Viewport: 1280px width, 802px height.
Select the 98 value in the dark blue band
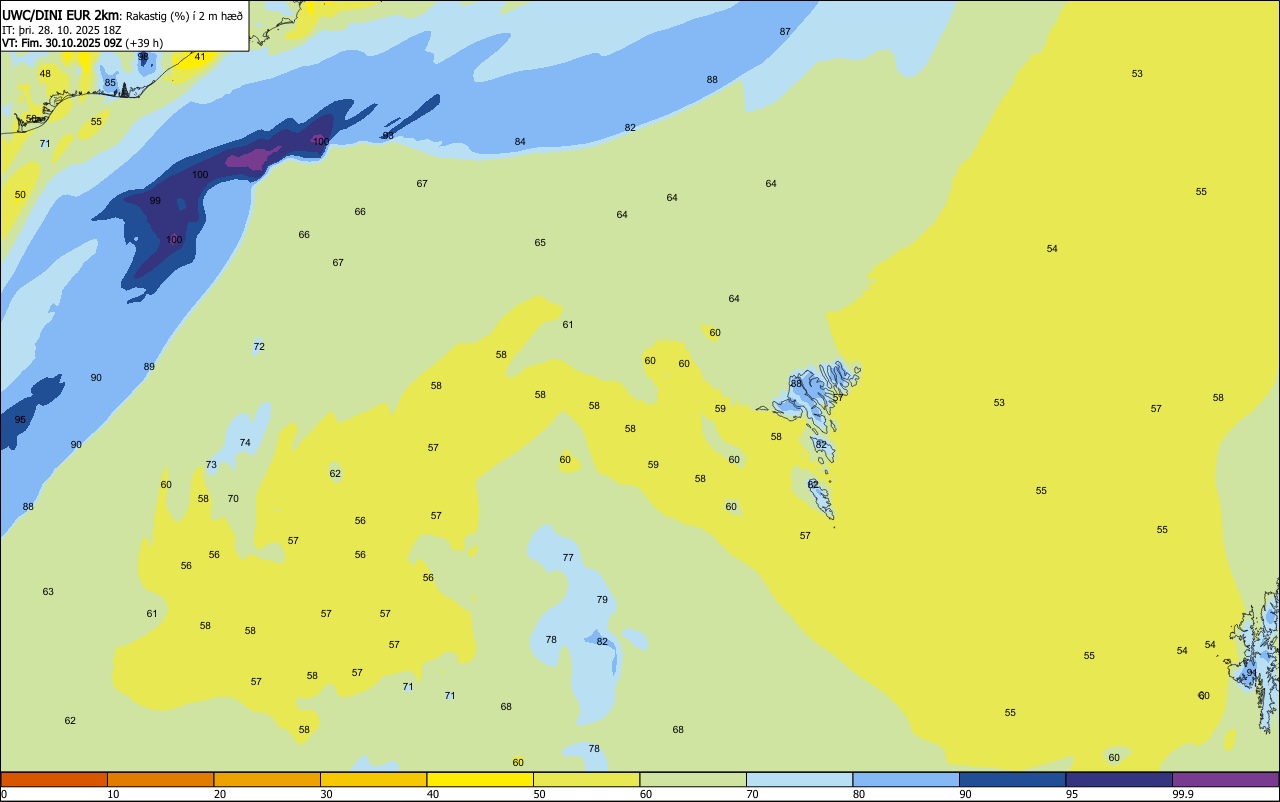388,136
